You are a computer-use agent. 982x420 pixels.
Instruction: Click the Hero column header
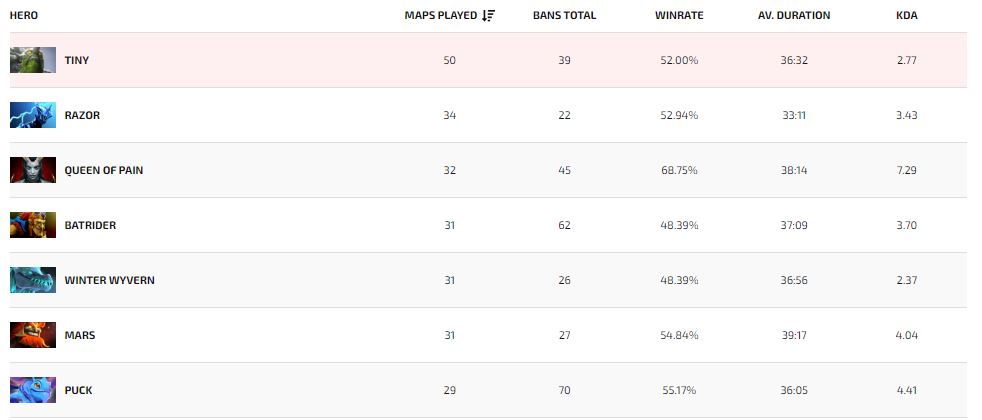24,15
